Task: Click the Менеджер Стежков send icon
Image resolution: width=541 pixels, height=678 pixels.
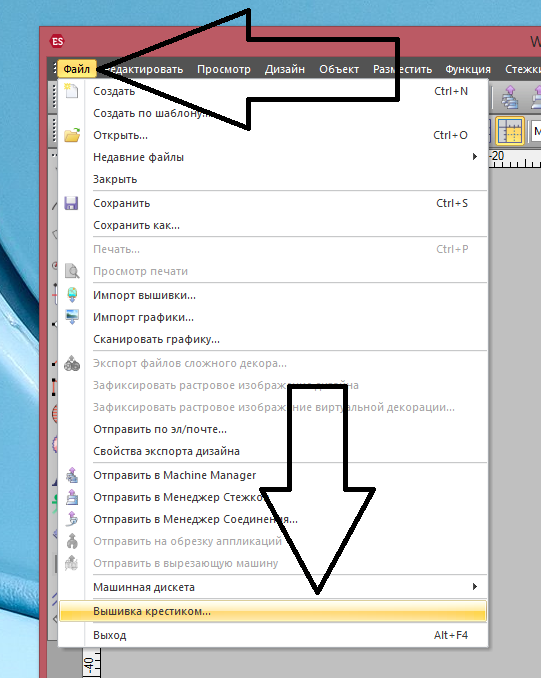Action: click(x=72, y=497)
